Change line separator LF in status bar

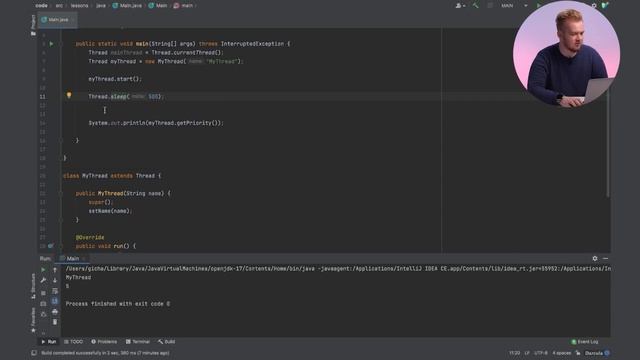(527, 353)
